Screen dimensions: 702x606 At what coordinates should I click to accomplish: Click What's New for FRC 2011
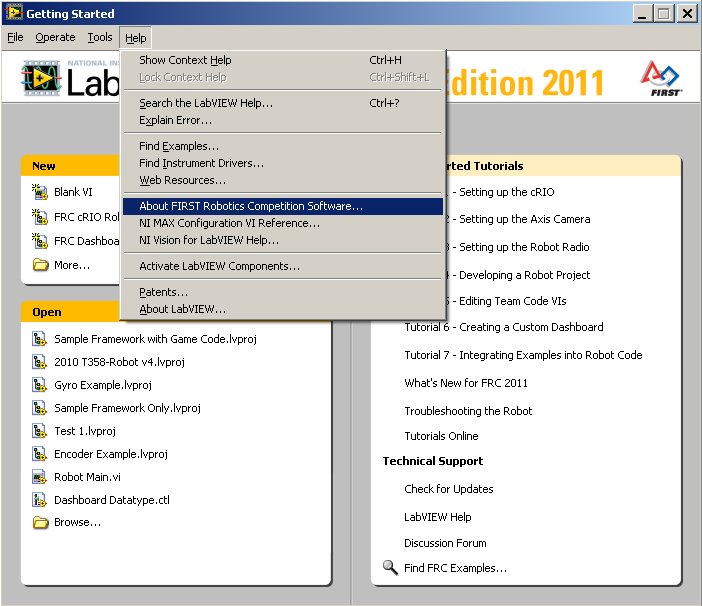466,383
